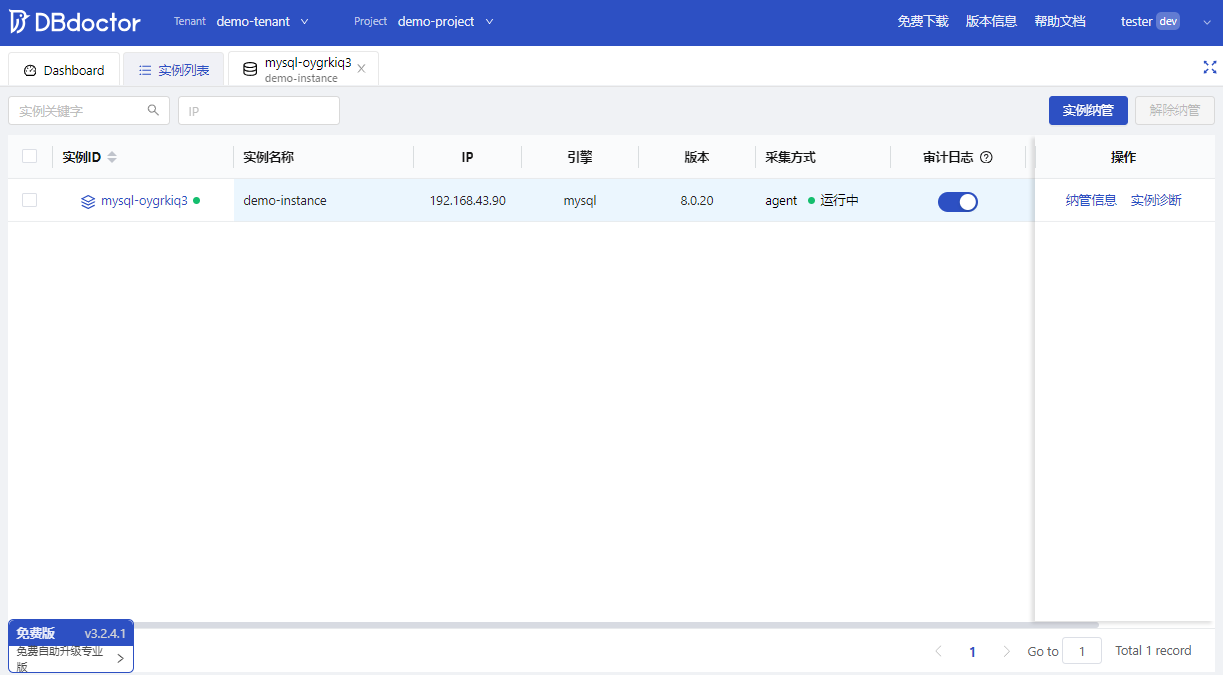This screenshot has width=1223, height=675.
Task: Focus the Go to page input
Action: tap(1082, 651)
